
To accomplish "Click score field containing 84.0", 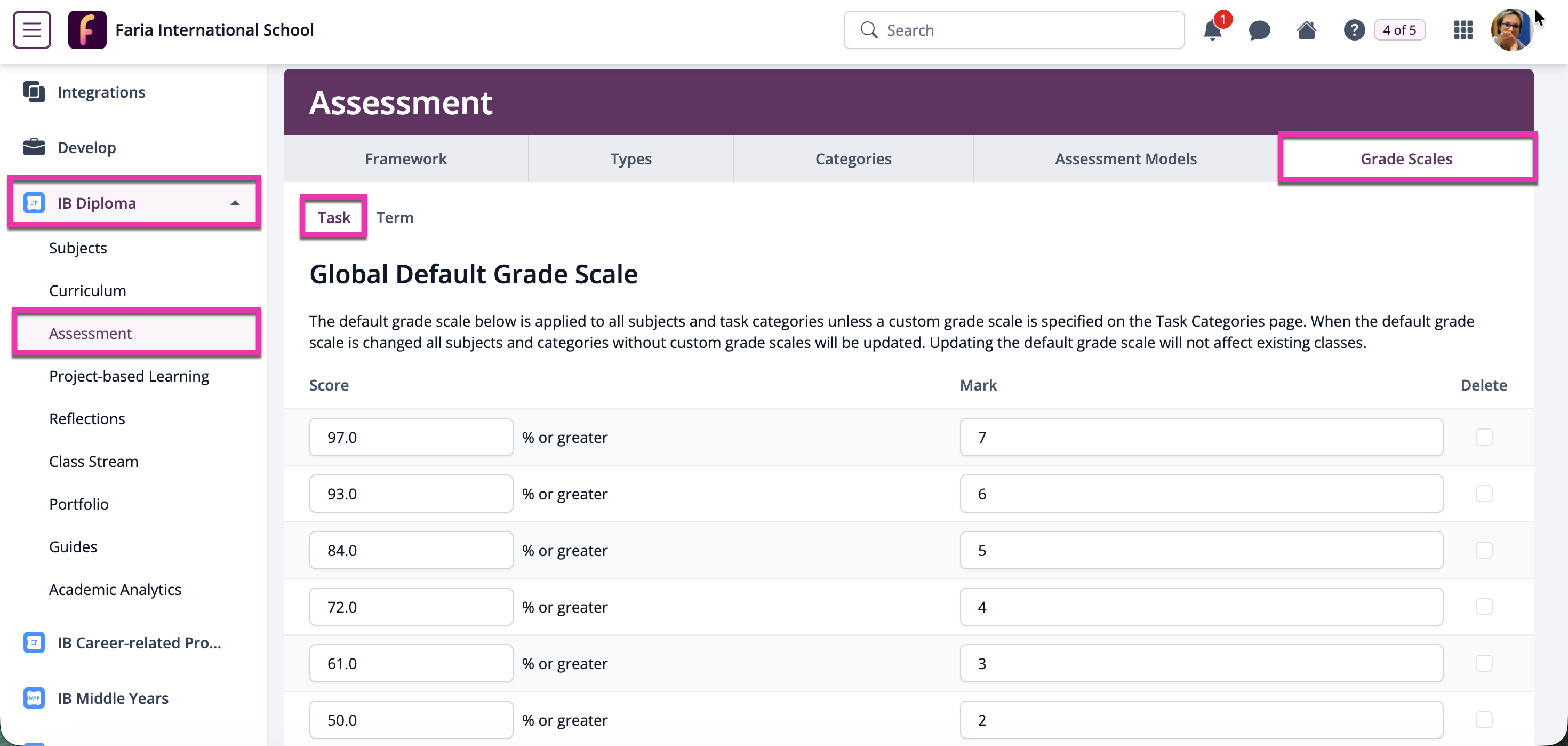I will coord(411,550).
